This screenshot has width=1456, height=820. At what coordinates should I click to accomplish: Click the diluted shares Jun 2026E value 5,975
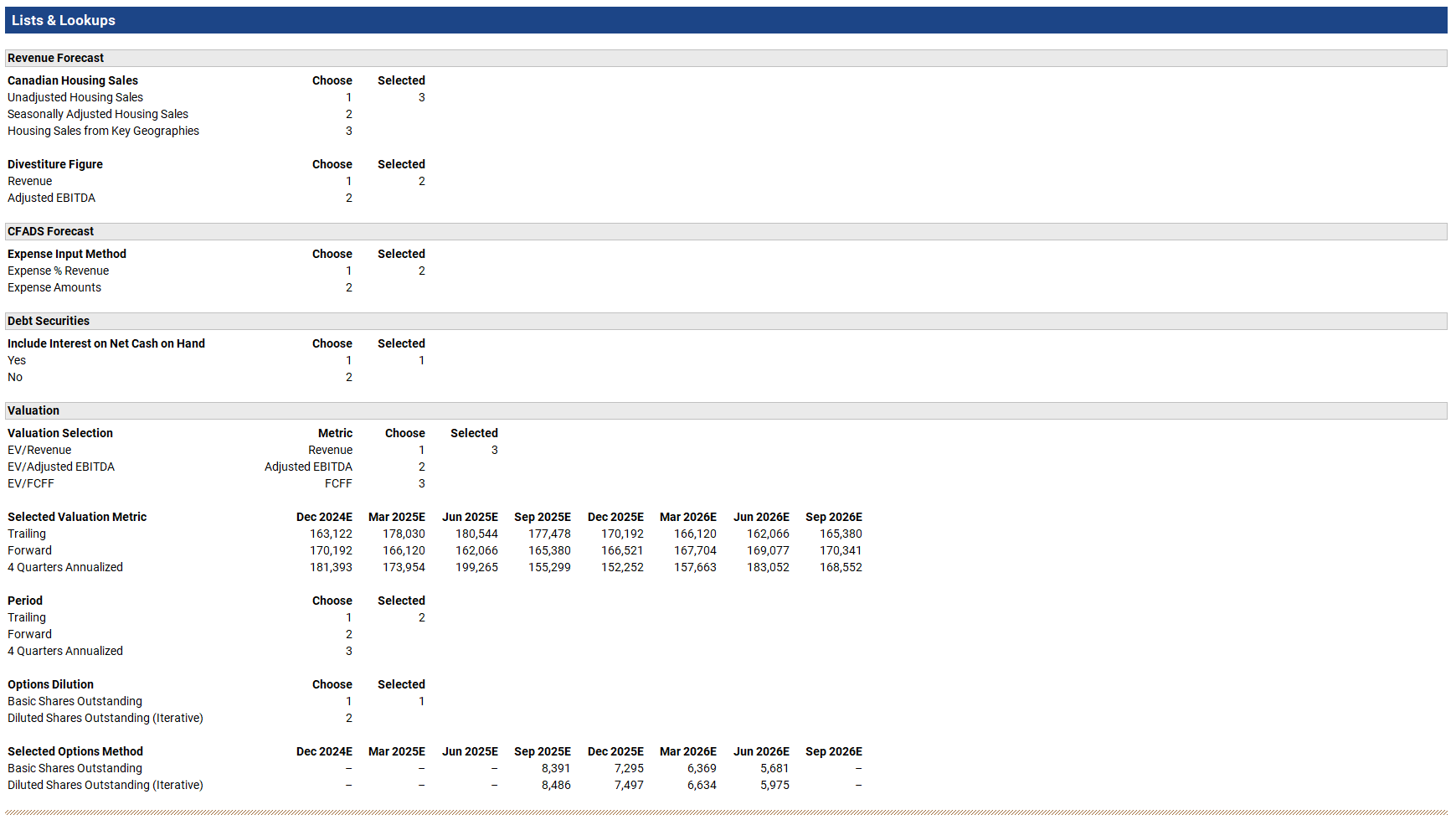coord(774,785)
